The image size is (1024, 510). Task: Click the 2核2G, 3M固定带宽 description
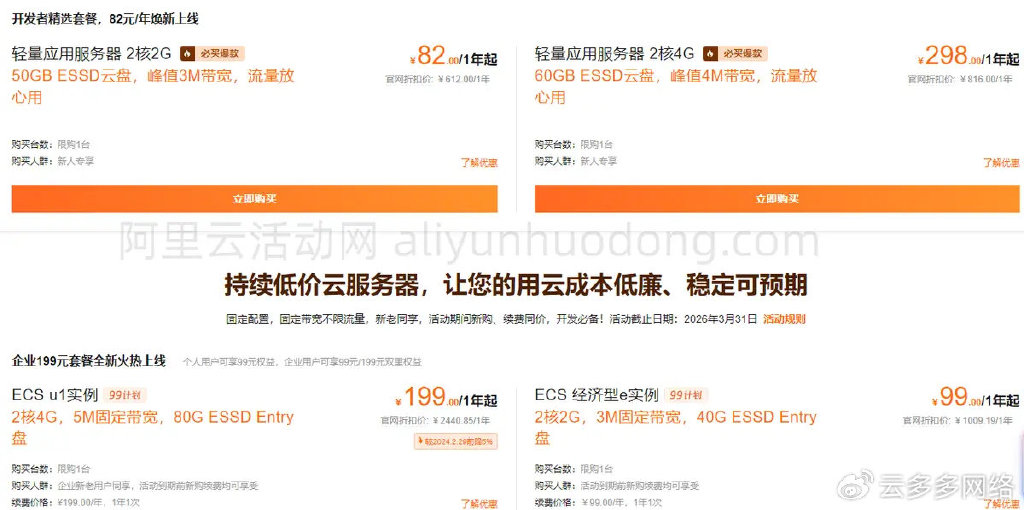pyautogui.click(x=675, y=427)
